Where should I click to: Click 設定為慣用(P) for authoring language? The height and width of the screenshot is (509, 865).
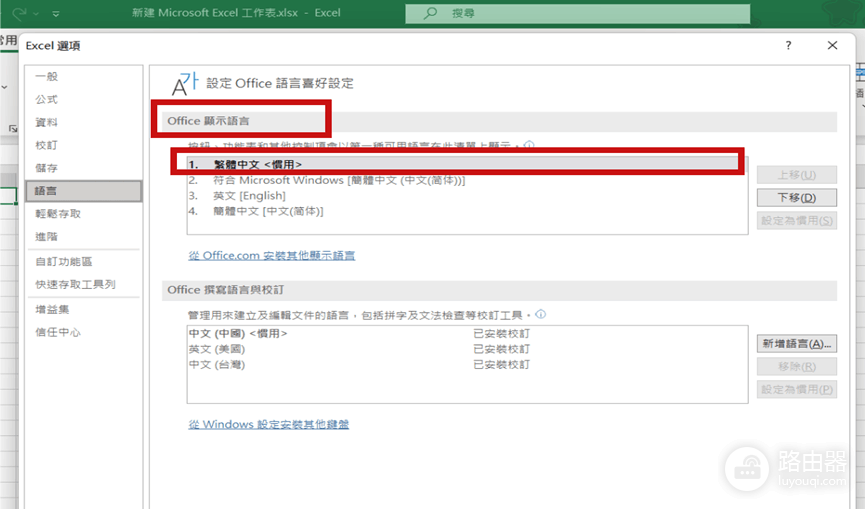(x=797, y=389)
